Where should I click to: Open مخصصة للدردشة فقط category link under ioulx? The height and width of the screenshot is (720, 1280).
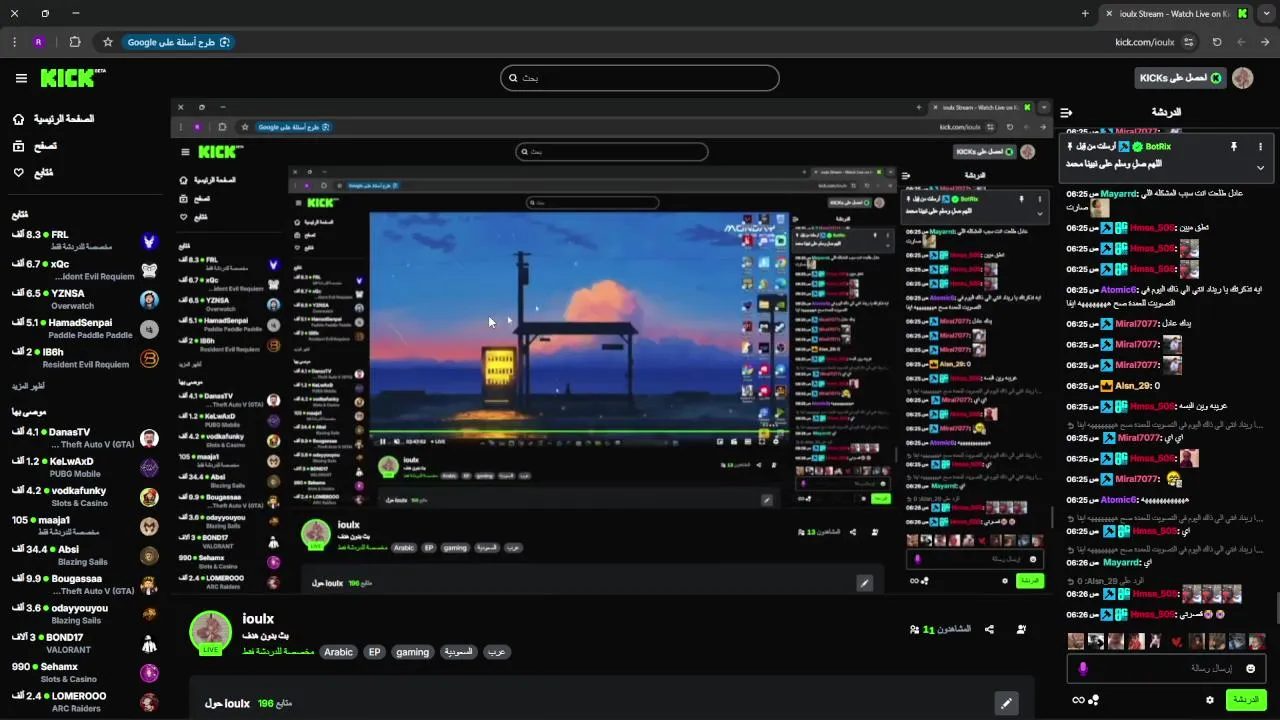[278, 652]
